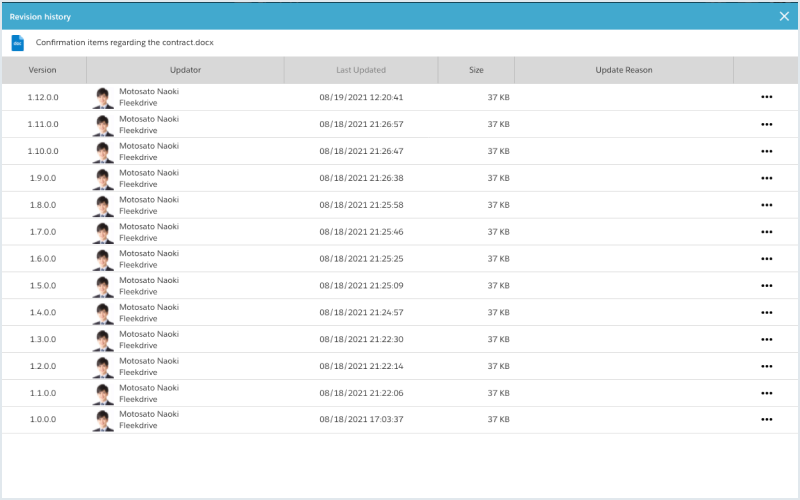Click the updator avatar in the 1.2.0.0 row
This screenshot has height=500, width=800.
pyautogui.click(x=103, y=366)
